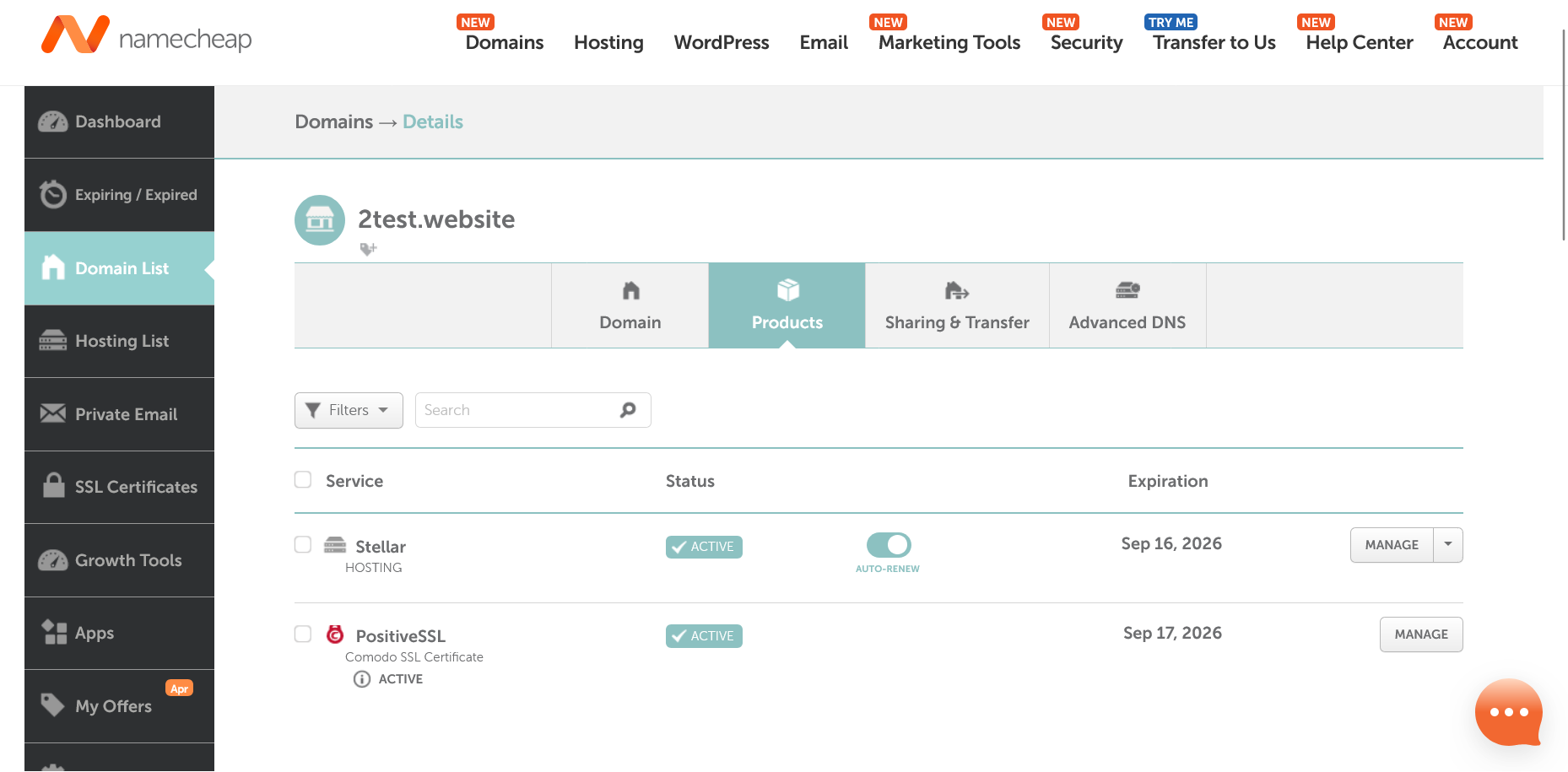This screenshot has height=772, width=1568.
Task: Check the PositiveSSL row checkbox
Action: (303, 634)
